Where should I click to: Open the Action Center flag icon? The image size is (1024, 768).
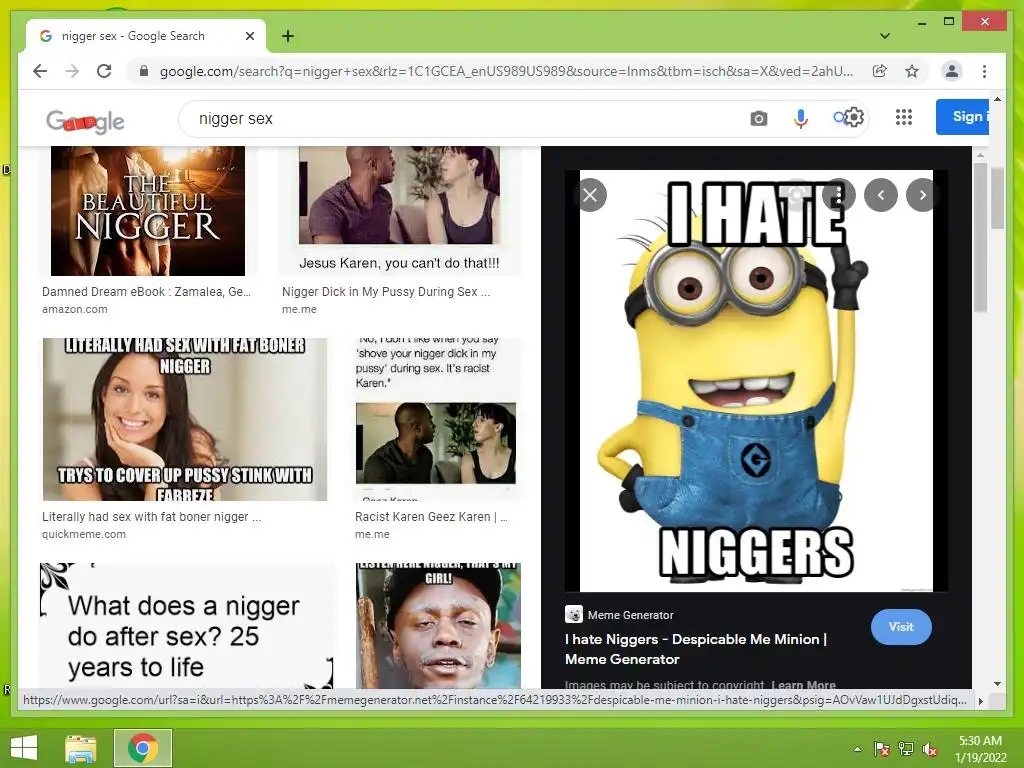(x=882, y=749)
